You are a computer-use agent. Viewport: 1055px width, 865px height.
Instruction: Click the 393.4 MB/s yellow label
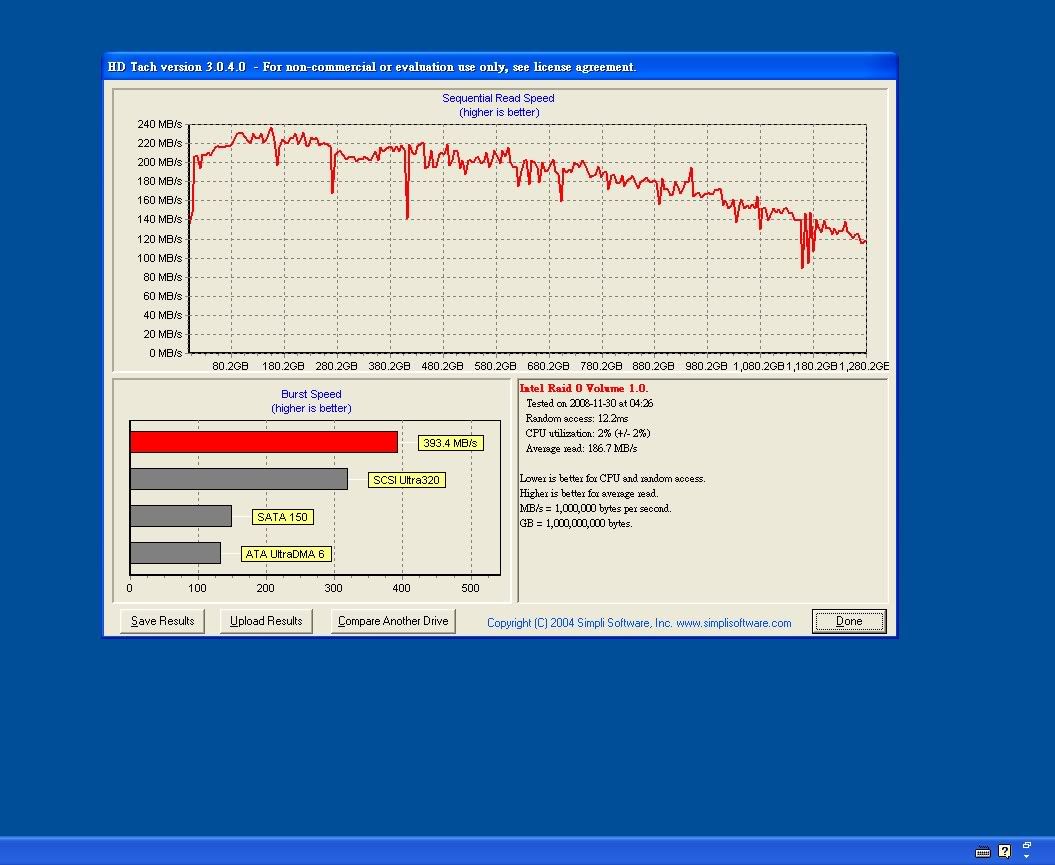coord(450,443)
